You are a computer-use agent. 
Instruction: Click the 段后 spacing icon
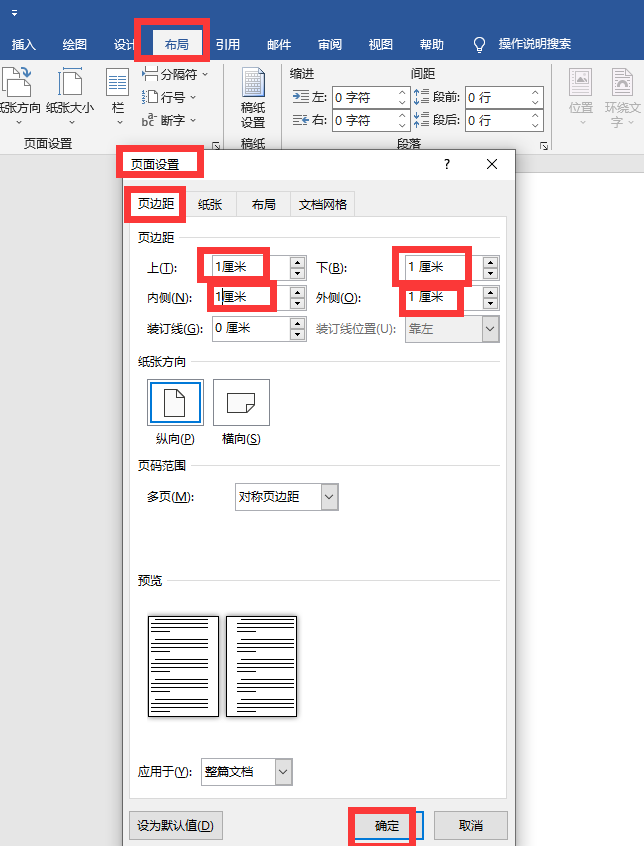421,120
